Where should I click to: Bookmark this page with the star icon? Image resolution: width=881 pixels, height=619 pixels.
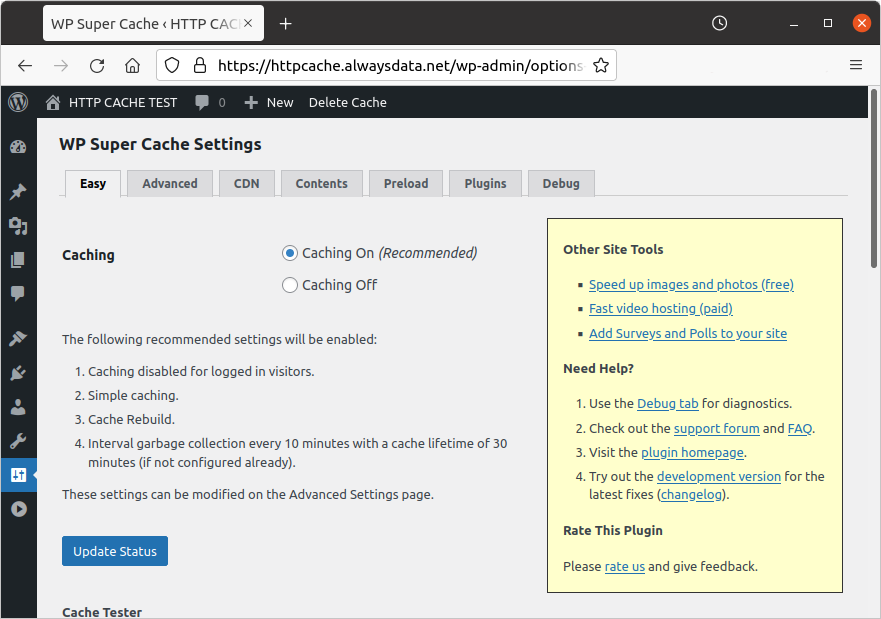pos(600,65)
